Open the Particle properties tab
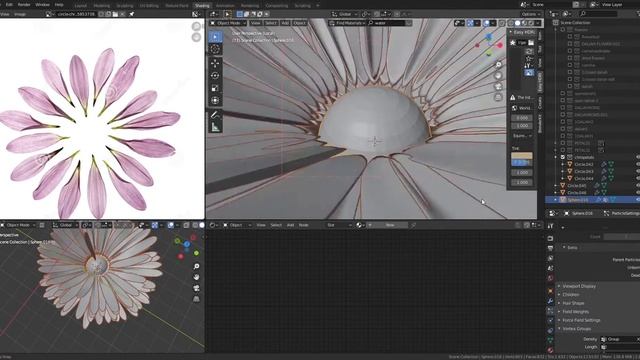Image resolution: width=640 pixels, height=360 pixels. point(550,311)
